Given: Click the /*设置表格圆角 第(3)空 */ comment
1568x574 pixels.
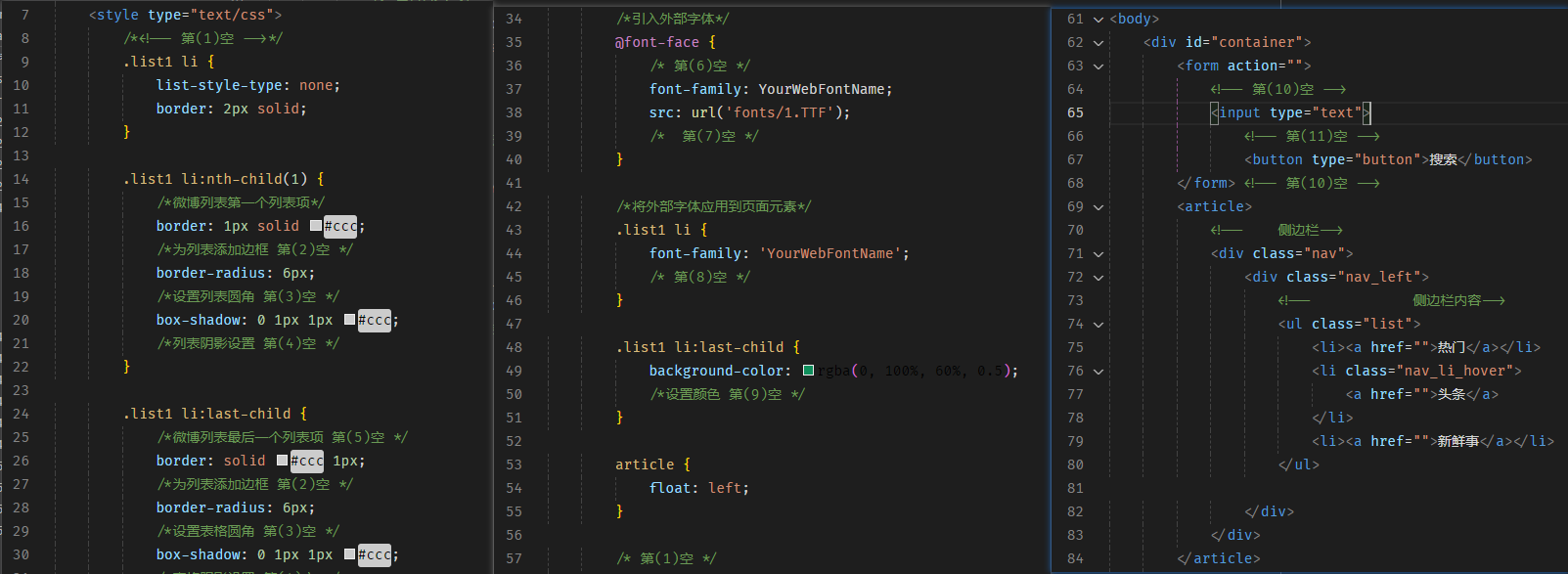Looking at the screenshot, I should click(x=248, y=531).
